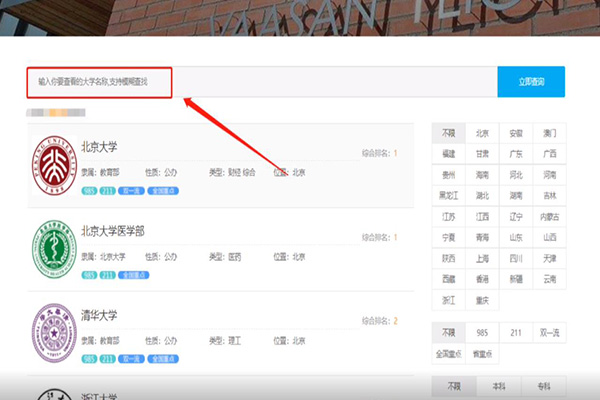Choose 湖南 in the region list

(x=516, y=196)
